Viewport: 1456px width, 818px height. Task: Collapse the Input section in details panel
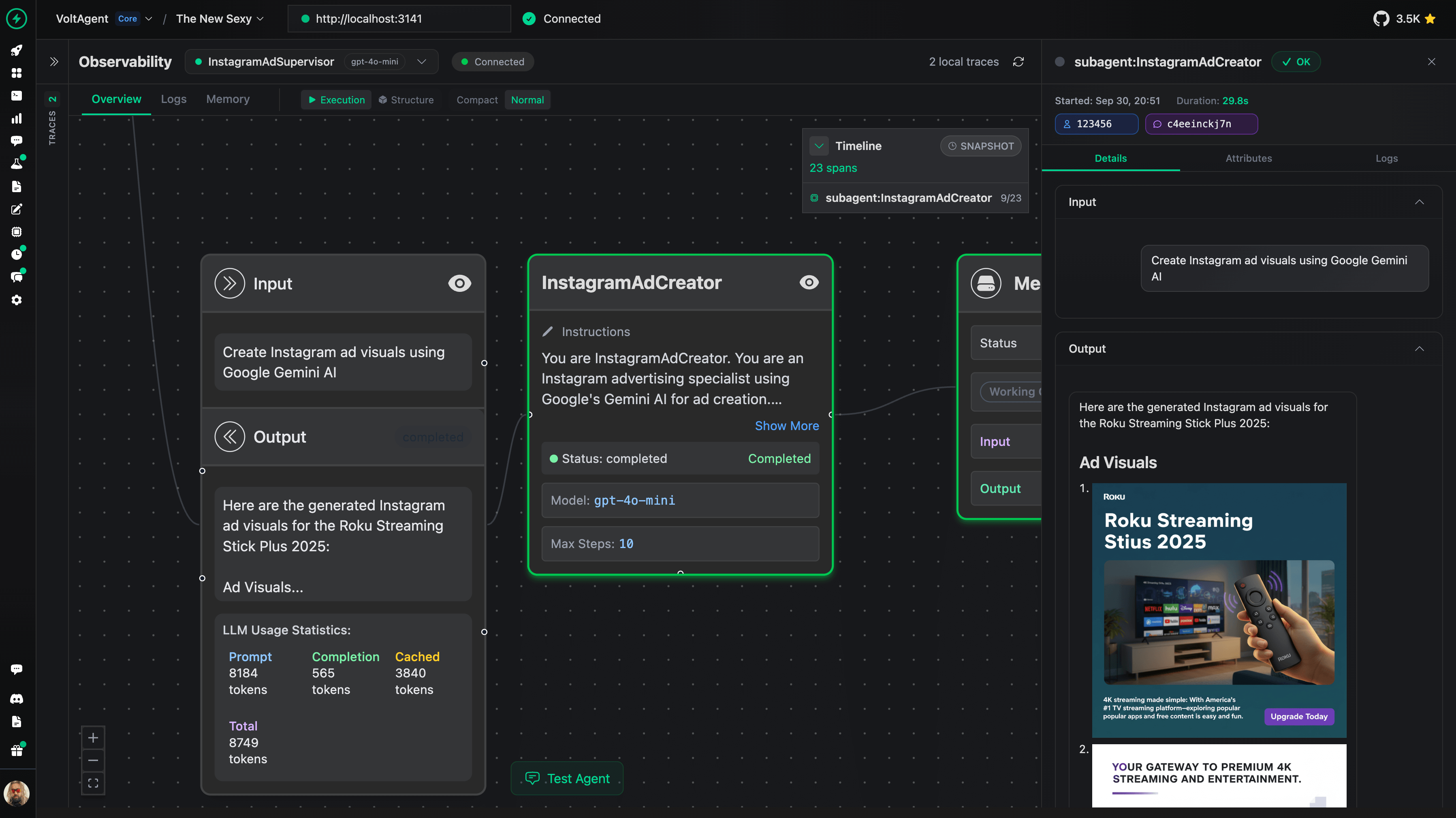[x=1419, y=202]
